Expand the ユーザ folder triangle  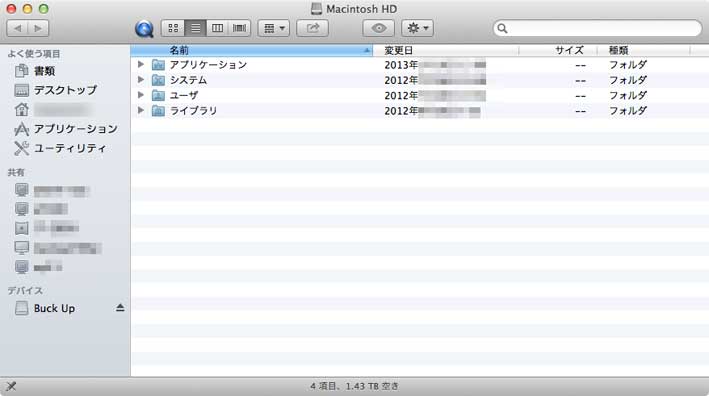click(x=141, y=95)
